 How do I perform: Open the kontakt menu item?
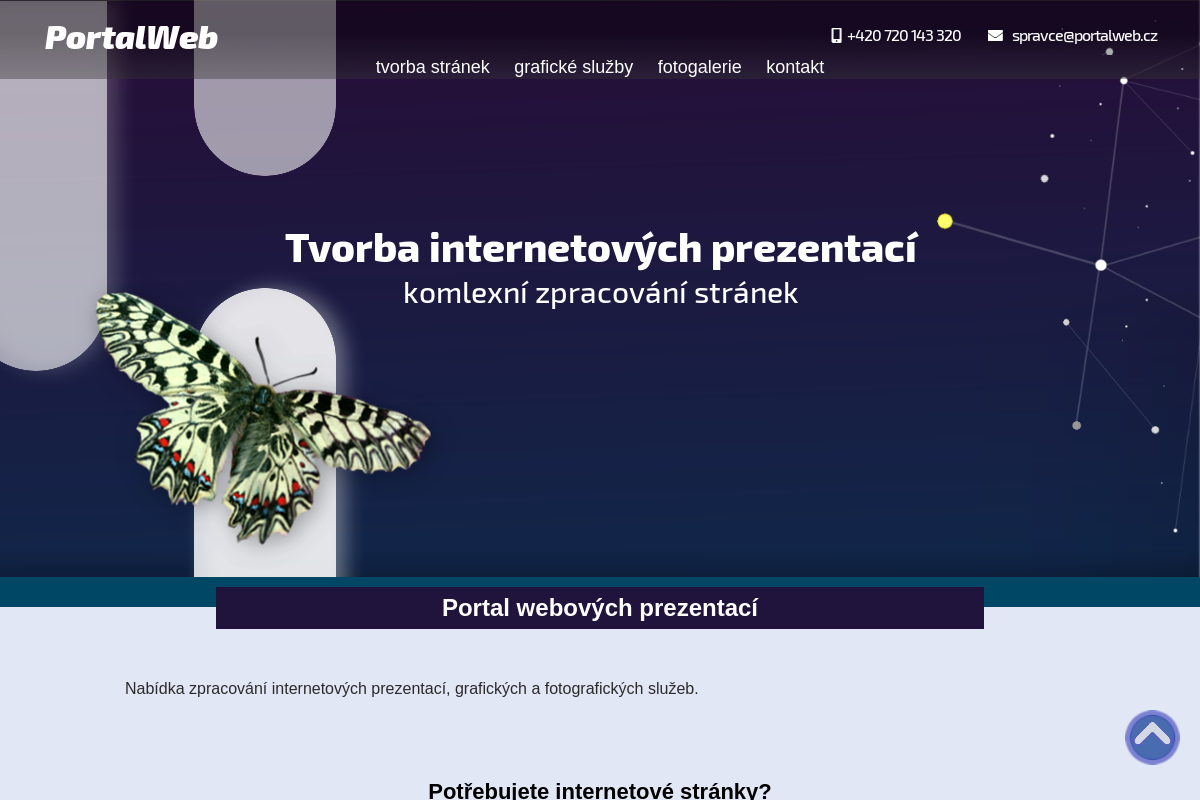795,67
